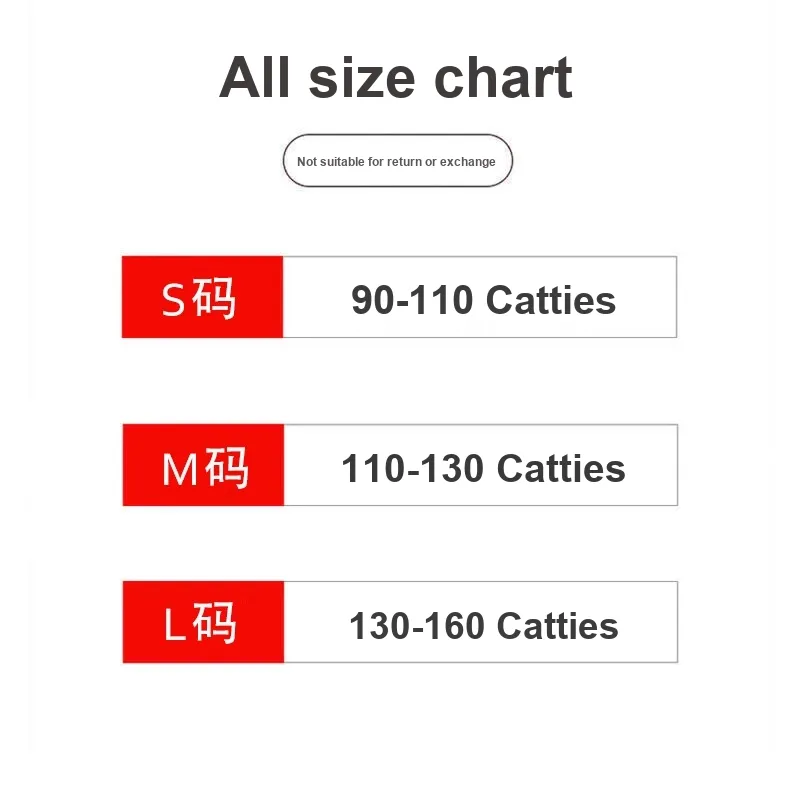Click the word "Catties" in the S row
Image resolution: width=800 pixels, height=800 pixels.
[551, 300]
